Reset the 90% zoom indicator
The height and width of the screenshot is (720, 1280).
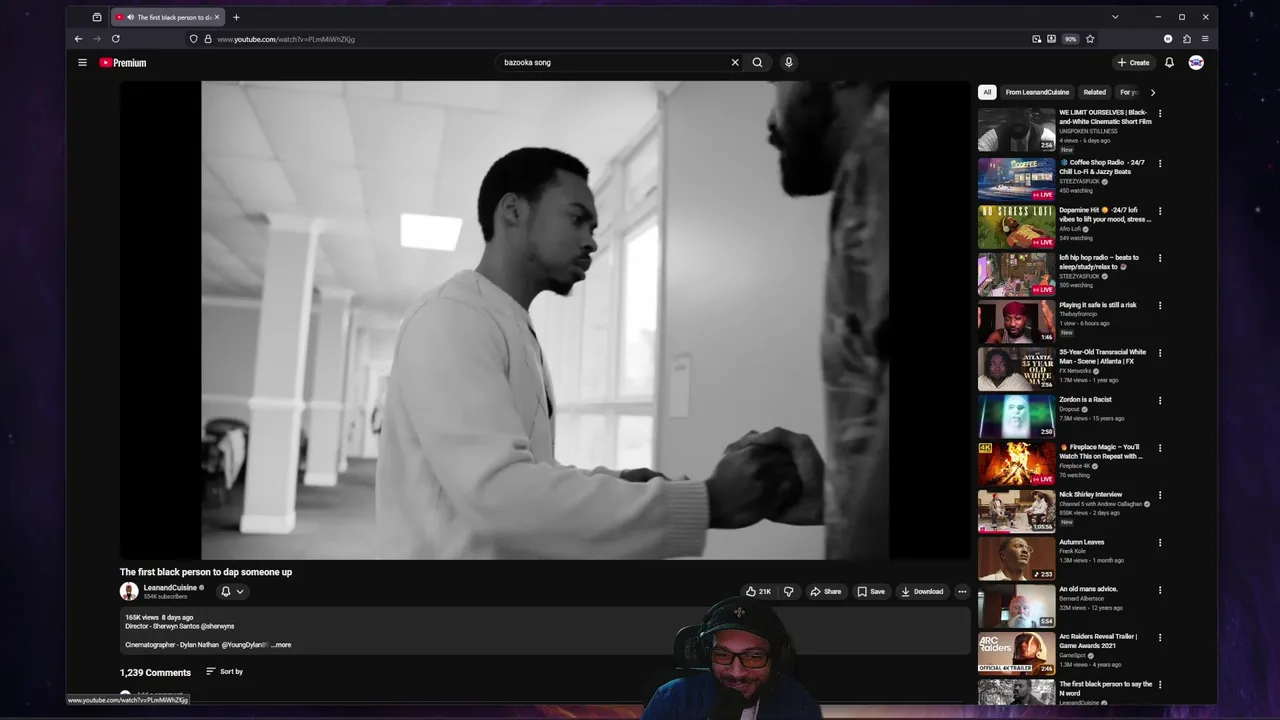point(1071,39)
